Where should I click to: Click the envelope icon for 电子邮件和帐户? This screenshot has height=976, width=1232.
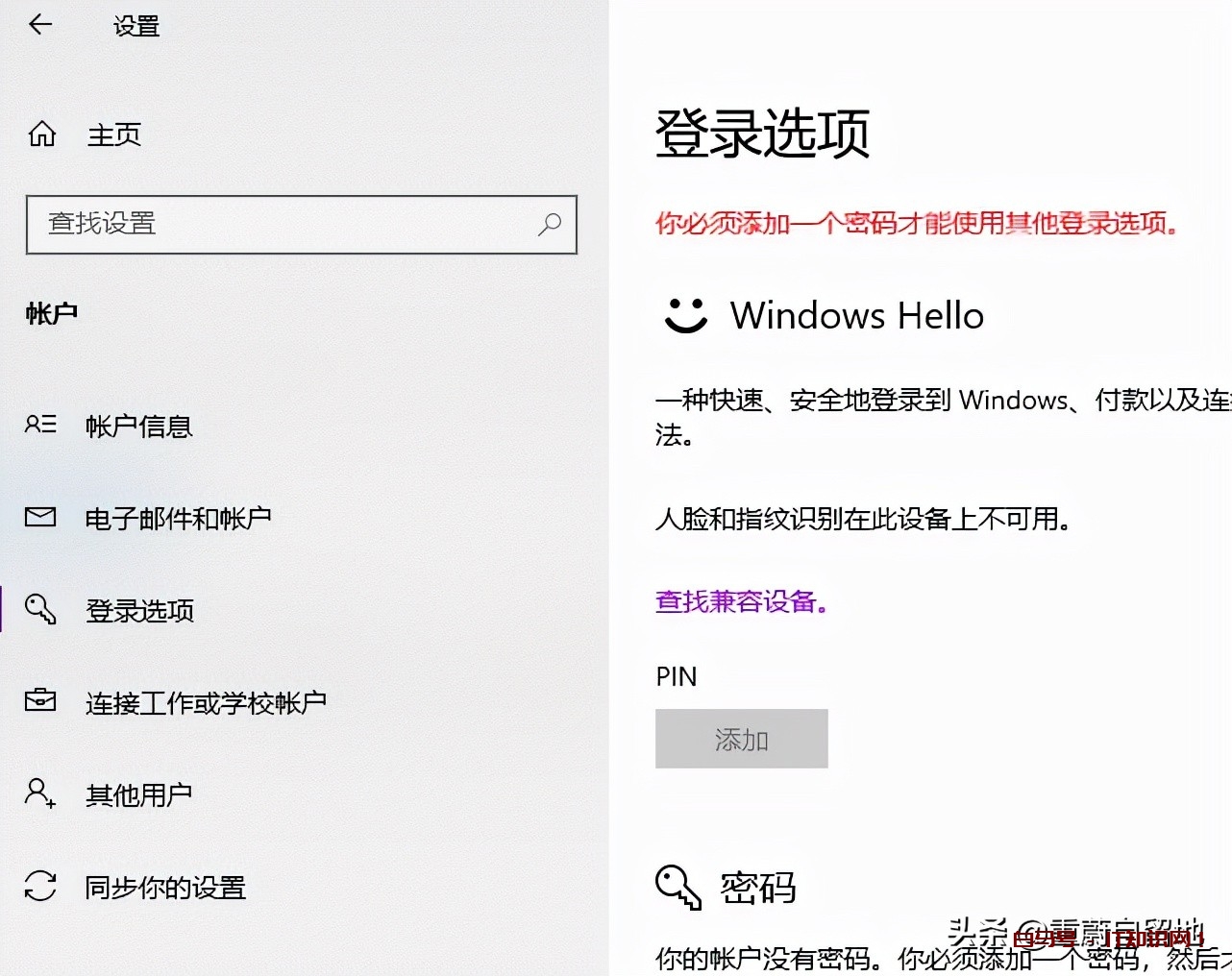pos(40,518)
